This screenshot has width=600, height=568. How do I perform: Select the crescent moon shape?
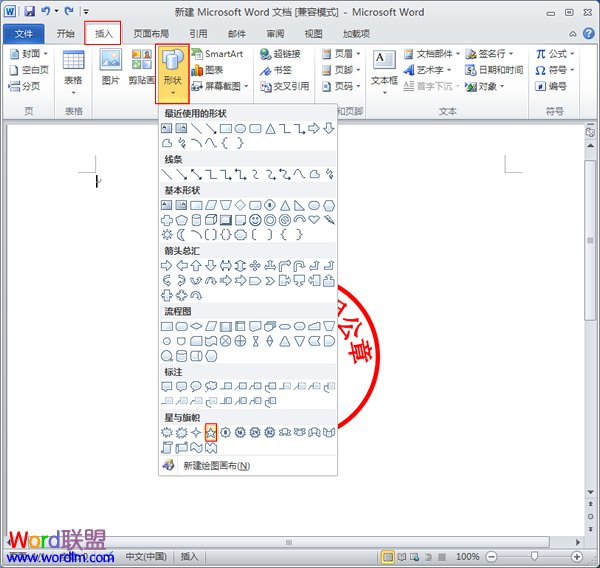pyautogui.click(x=181, y=234)
